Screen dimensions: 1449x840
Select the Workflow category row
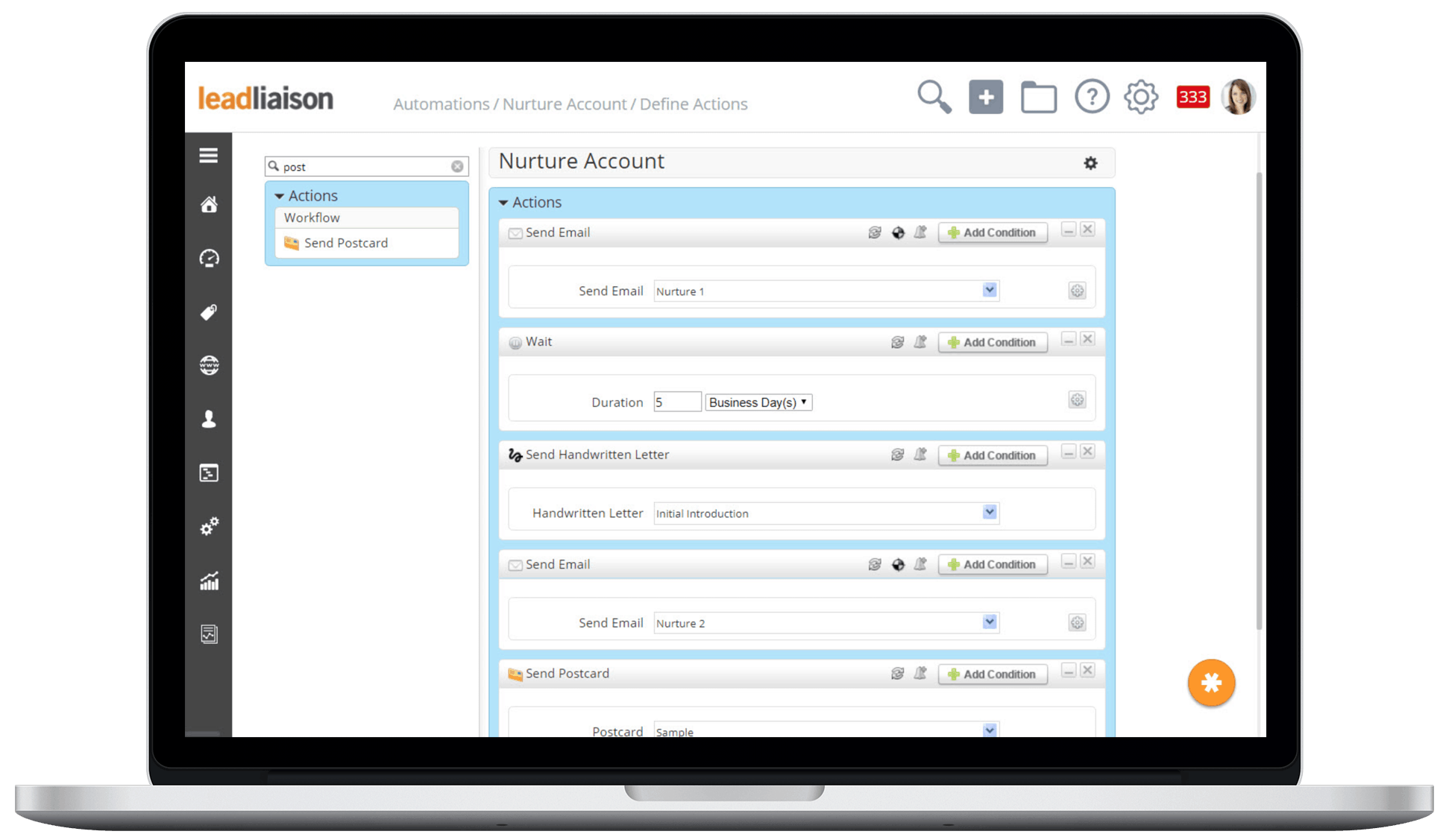(366, 218)
